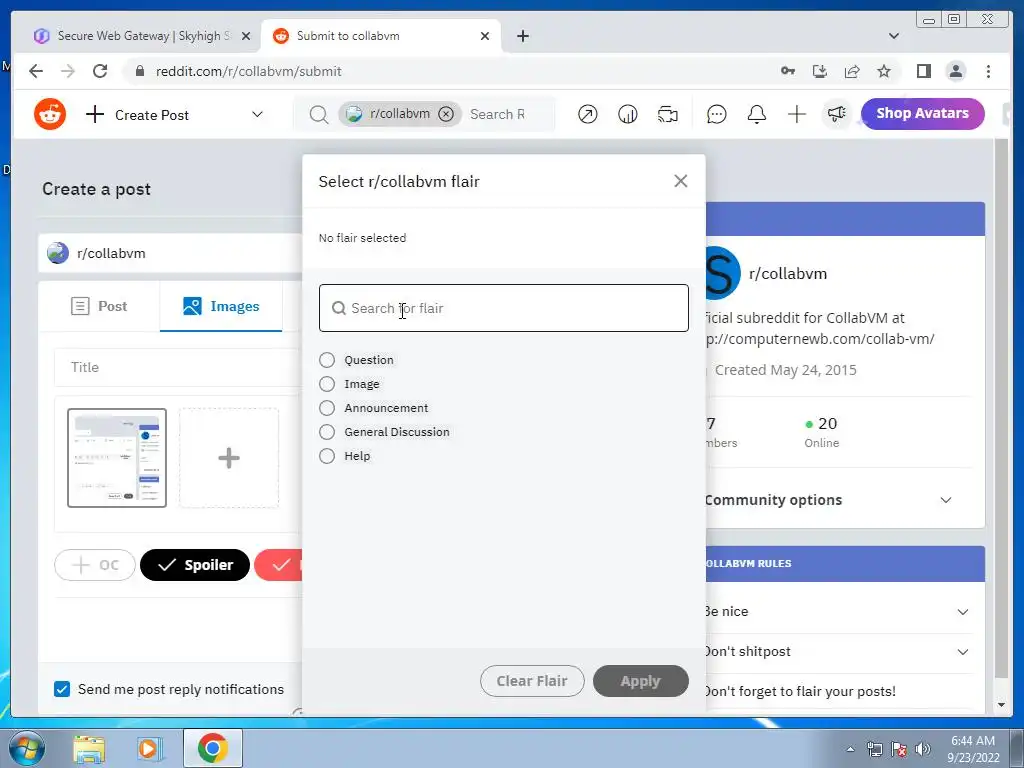Screen dimensions: 1024x768
Task: Click the post Title field
Action: tap(179, 367)
